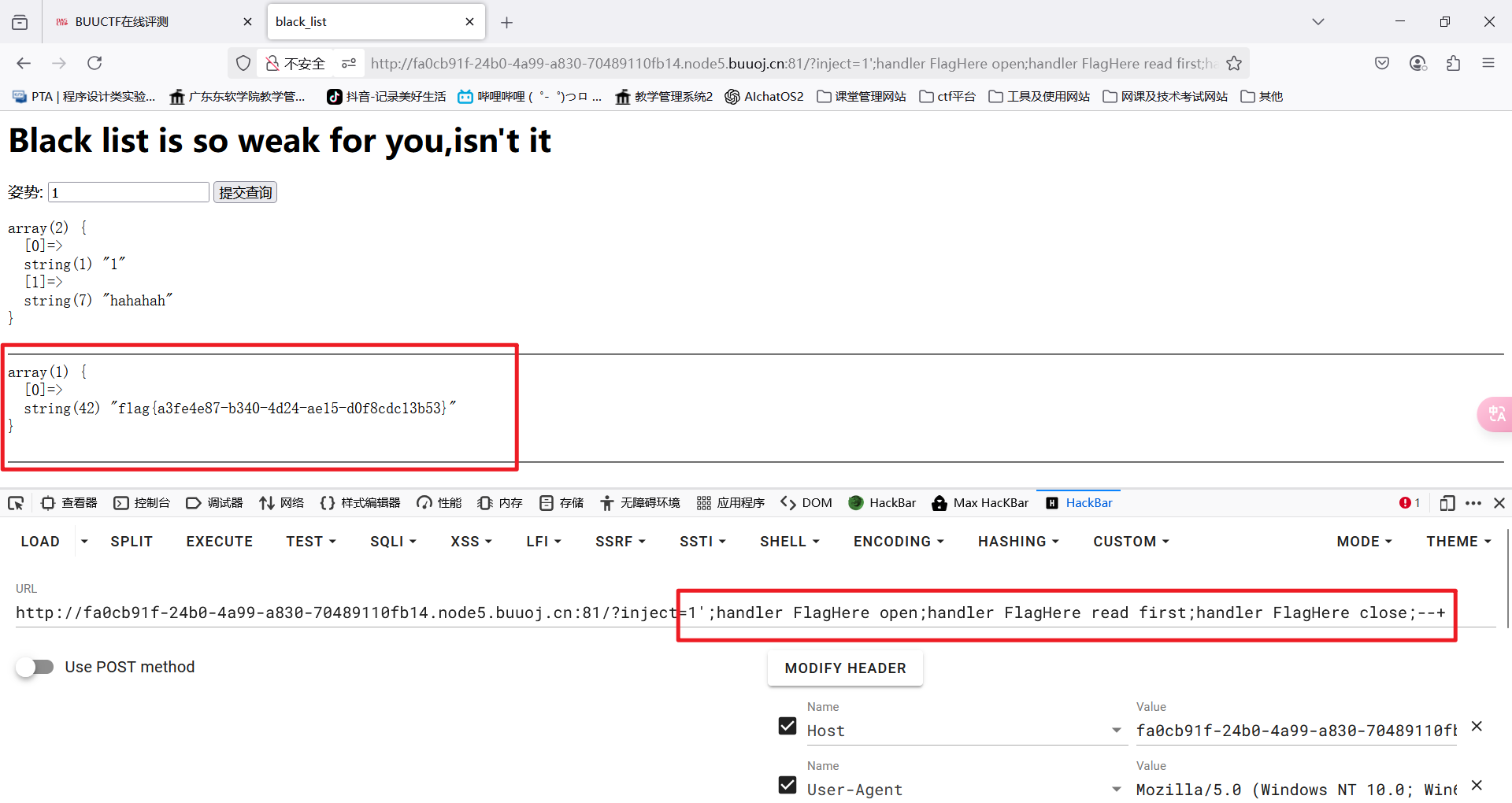Uncheck the Host header checkbox
Image resolution: width=1512 pixels, height=803 pixels.
(x=787, y=725)
